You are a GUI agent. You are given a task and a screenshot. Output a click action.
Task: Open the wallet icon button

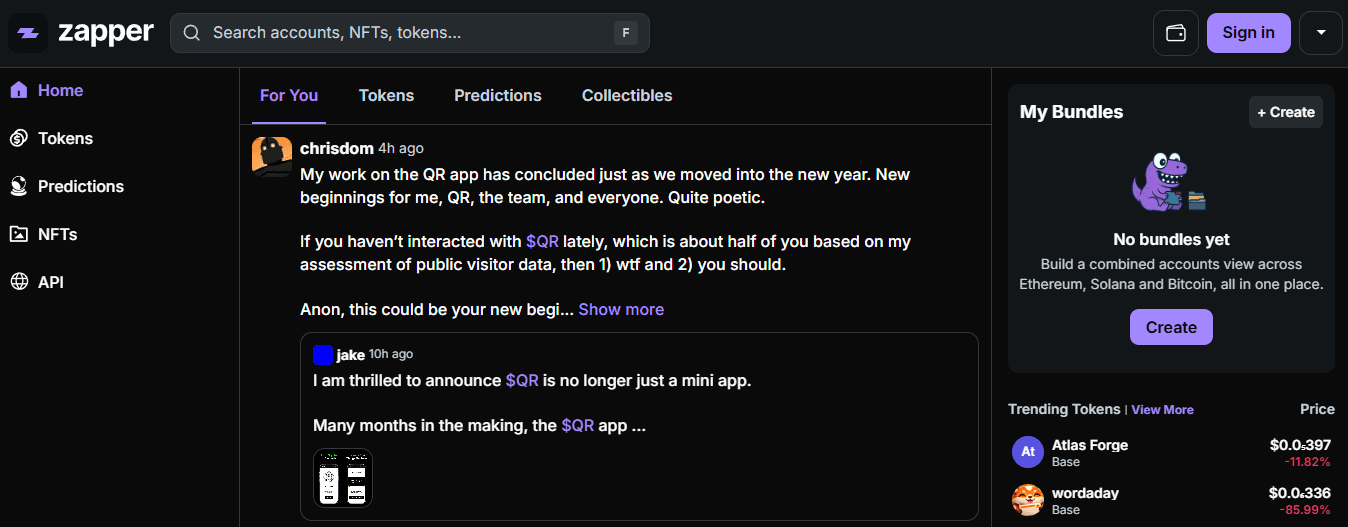click(x=1176, y=33)
